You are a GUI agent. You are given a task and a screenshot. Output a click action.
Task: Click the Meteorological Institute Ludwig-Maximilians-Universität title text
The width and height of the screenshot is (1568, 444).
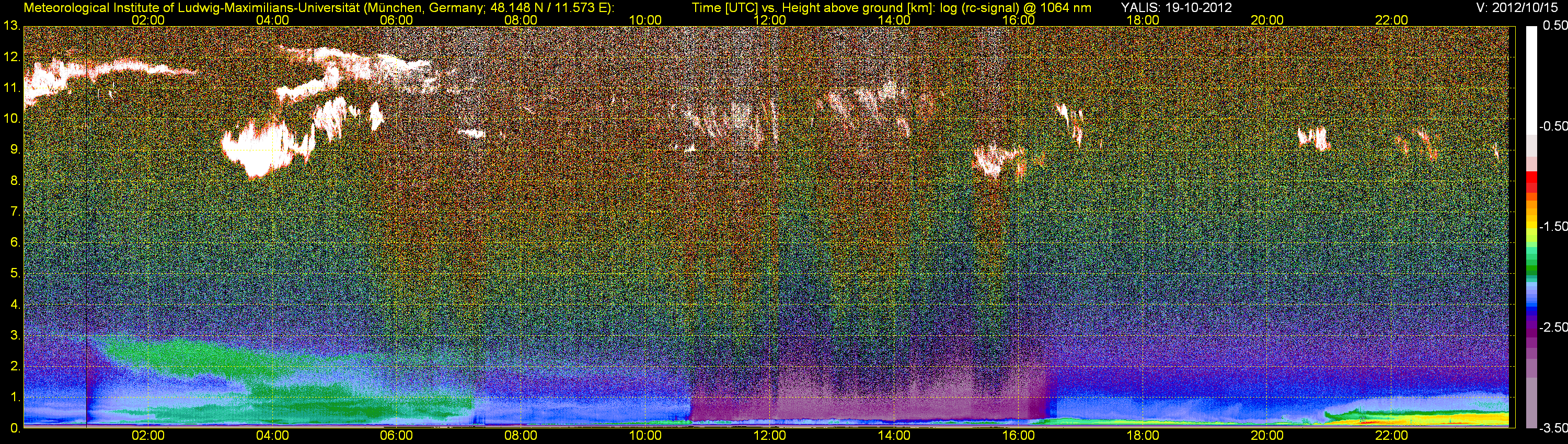[x=318, y=8]
